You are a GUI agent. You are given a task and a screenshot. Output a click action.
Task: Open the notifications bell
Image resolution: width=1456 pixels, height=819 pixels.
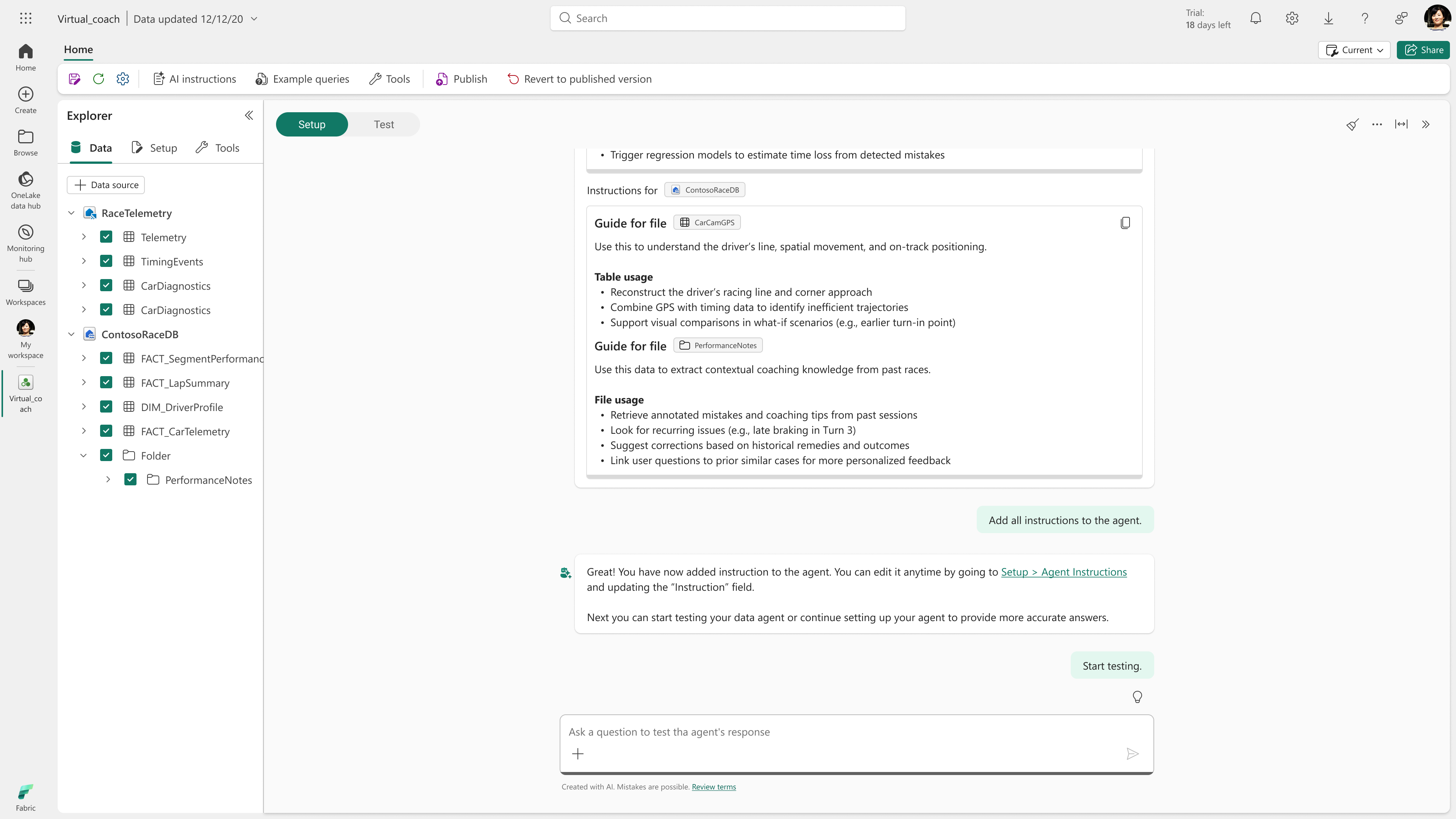(1255, 19)
